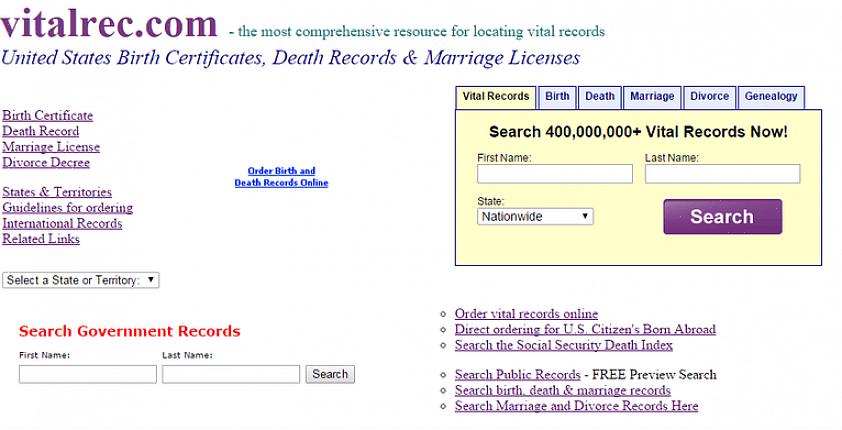Follow the Marriage License link
This screenshot has height=430, width=842.
click(x=51, y=147)
